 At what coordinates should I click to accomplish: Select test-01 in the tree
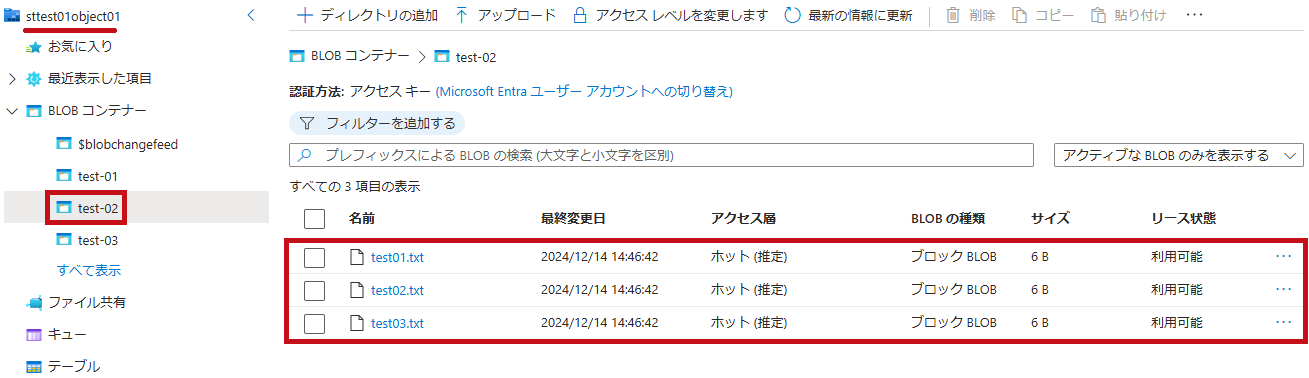click(x=98, y=176)
